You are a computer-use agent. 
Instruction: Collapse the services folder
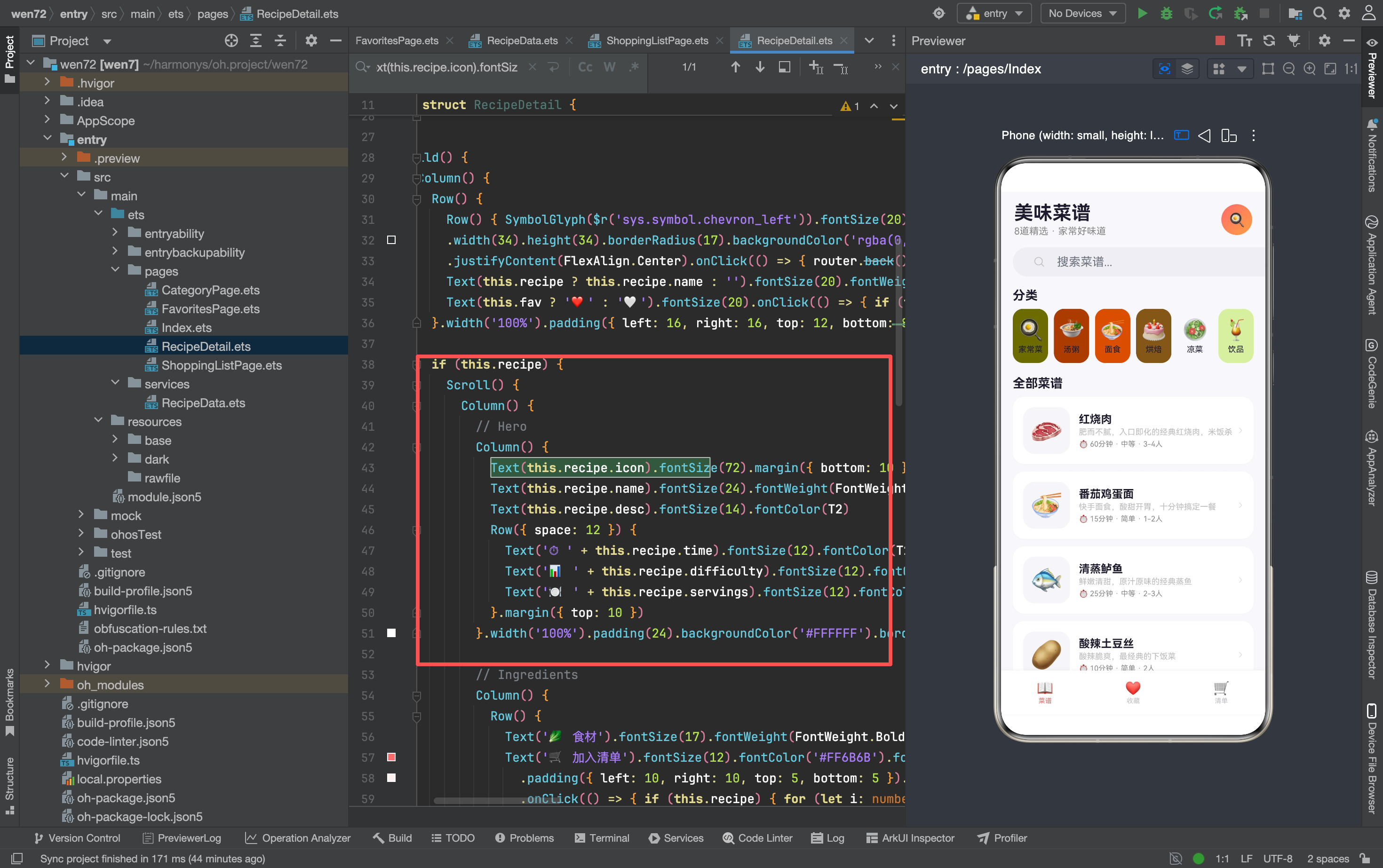[115, 384]
